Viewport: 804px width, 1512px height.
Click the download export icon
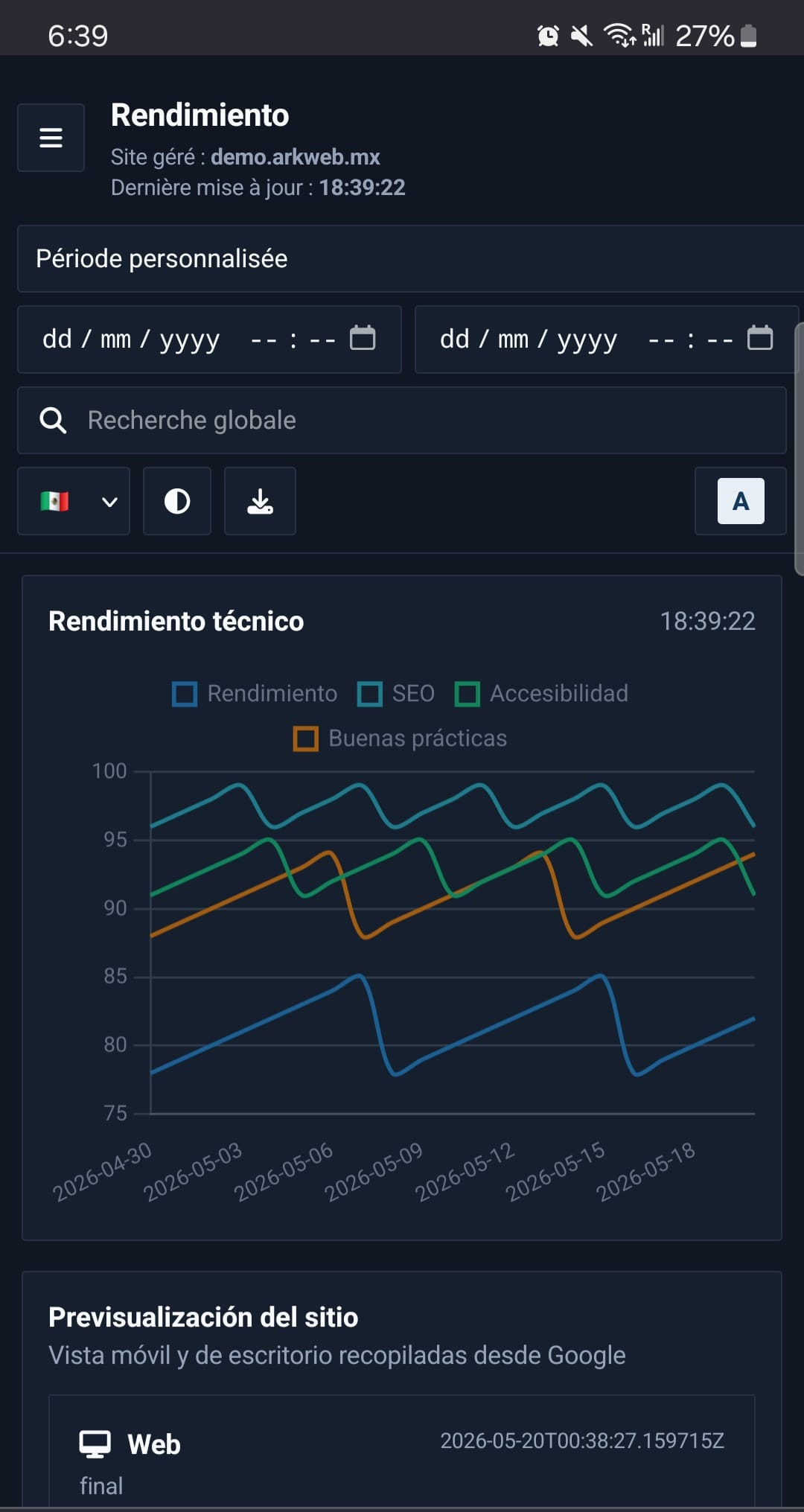pyautogui.click(x=260, y=501)
